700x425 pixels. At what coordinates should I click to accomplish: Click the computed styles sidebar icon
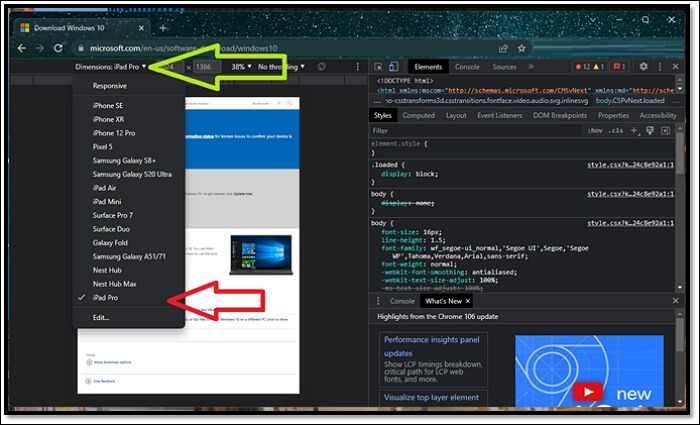coord(666,130)
